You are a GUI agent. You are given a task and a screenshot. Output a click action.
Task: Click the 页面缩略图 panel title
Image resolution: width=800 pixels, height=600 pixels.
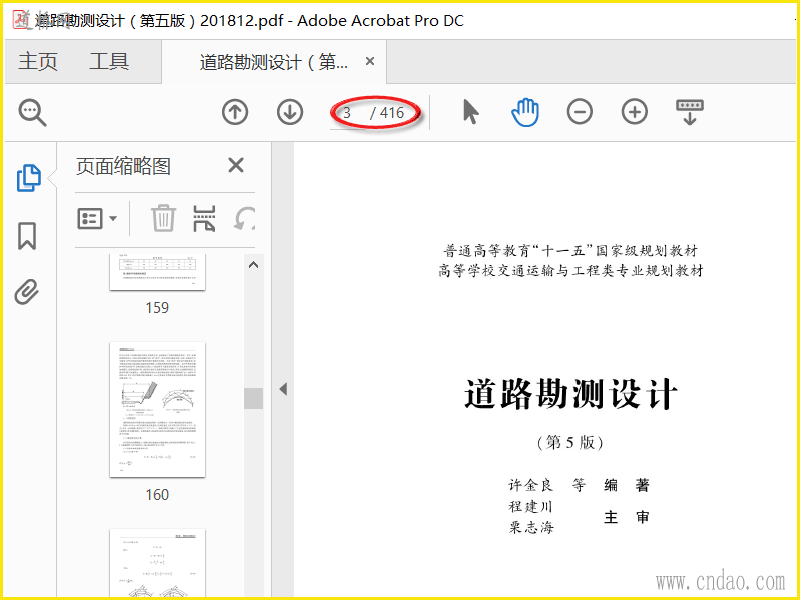(x=123, y=166)
